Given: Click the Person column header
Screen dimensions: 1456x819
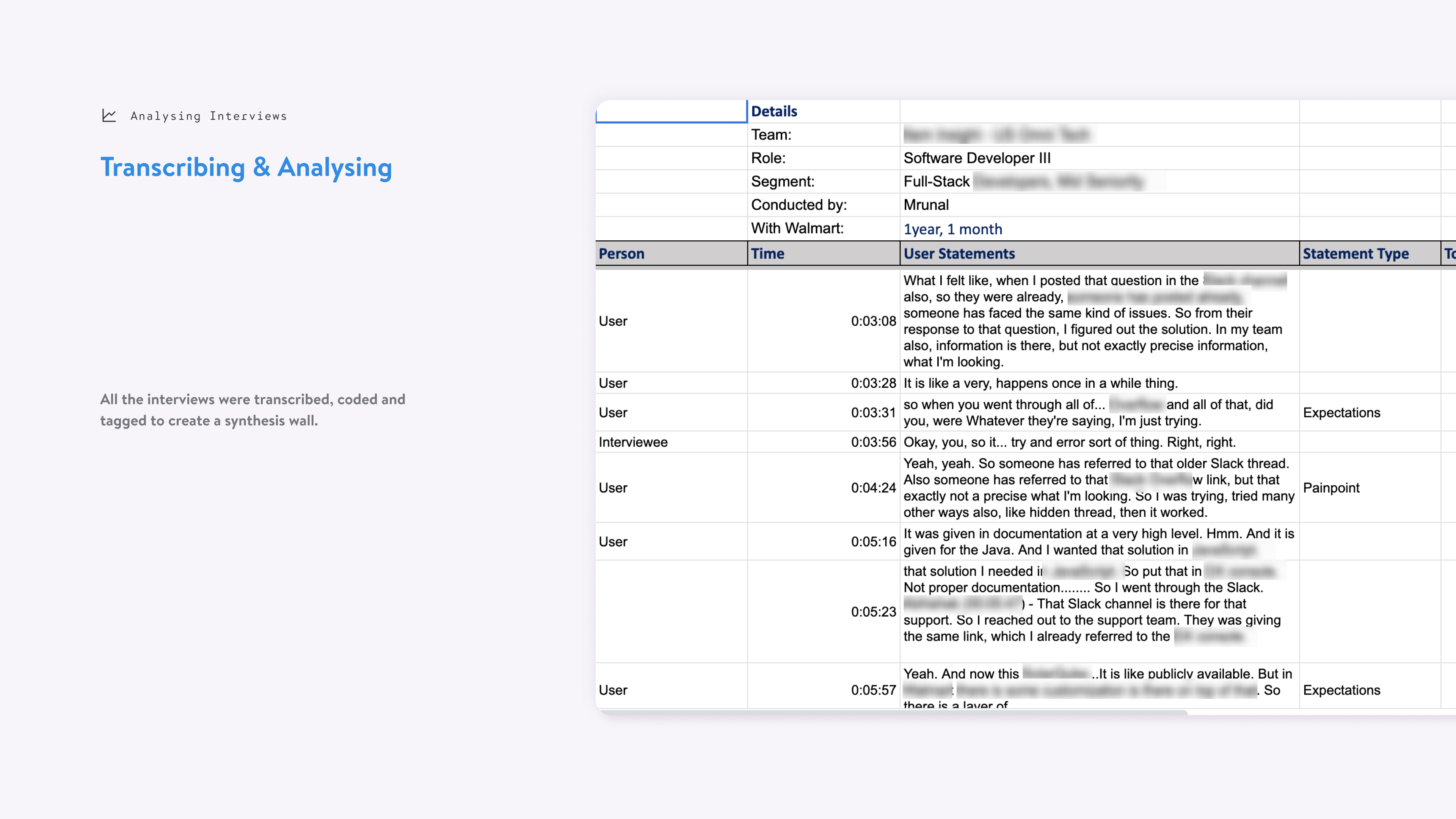Looking at the screenshot, I should (x=672, y=253).
